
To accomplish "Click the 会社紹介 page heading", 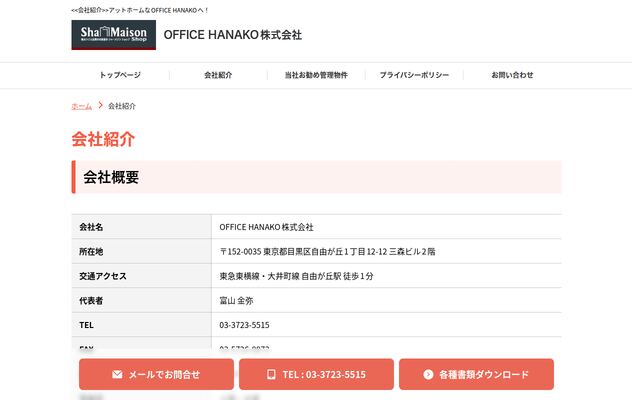I will point(103,139).
